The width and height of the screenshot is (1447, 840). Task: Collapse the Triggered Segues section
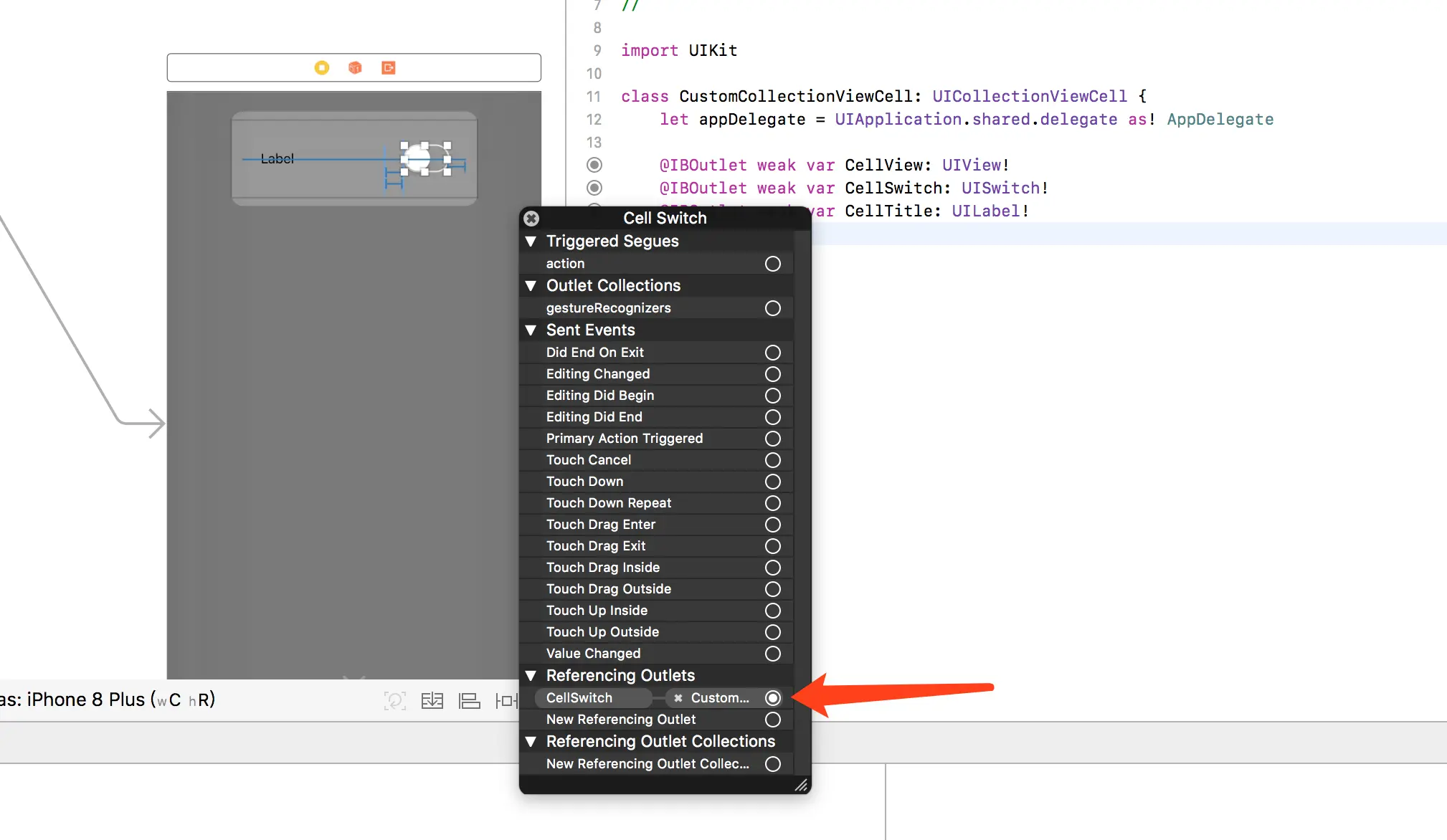[x=531, y=241]
